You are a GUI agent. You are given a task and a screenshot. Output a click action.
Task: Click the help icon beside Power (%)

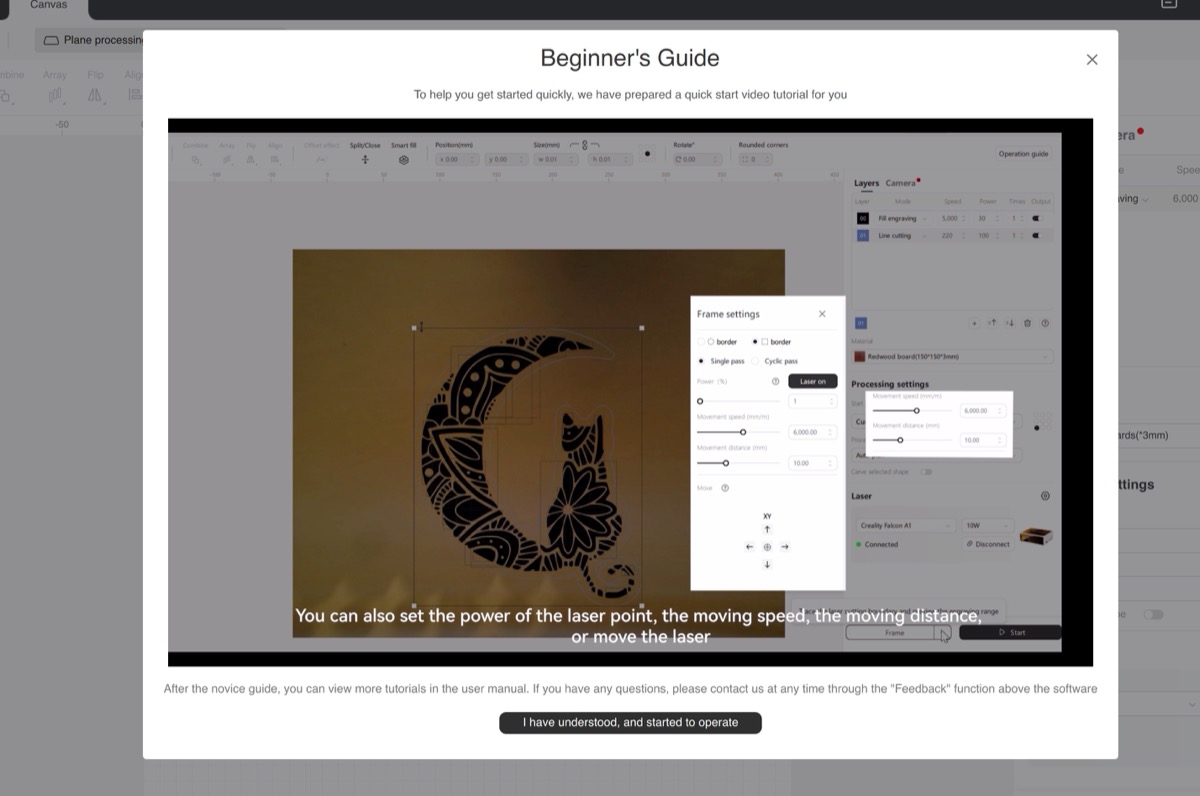775,381
